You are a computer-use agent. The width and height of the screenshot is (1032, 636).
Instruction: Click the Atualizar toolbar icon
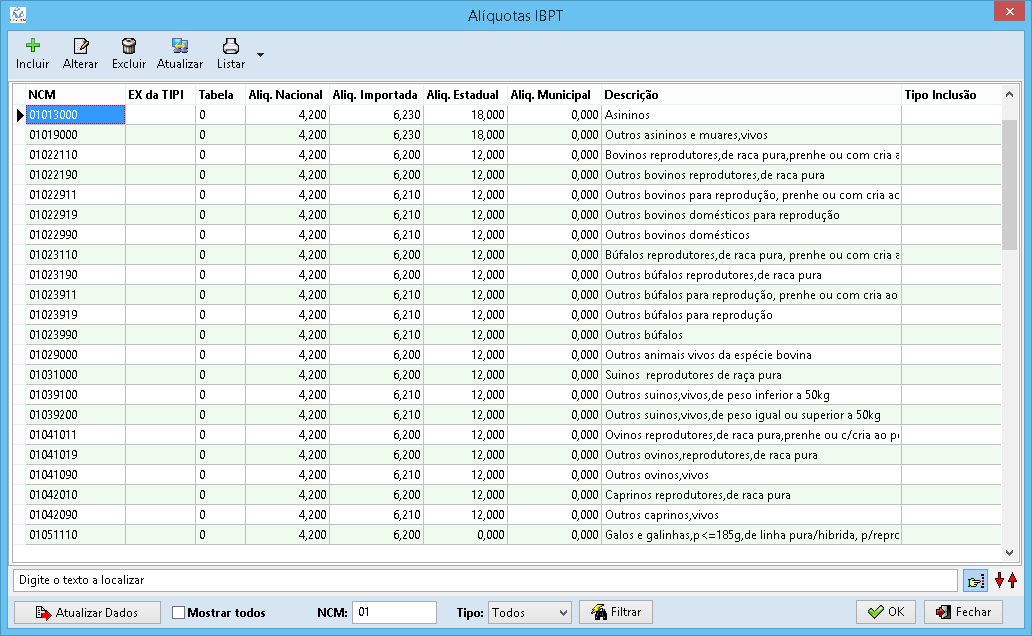pyautogui.click(x=180, y=45)
